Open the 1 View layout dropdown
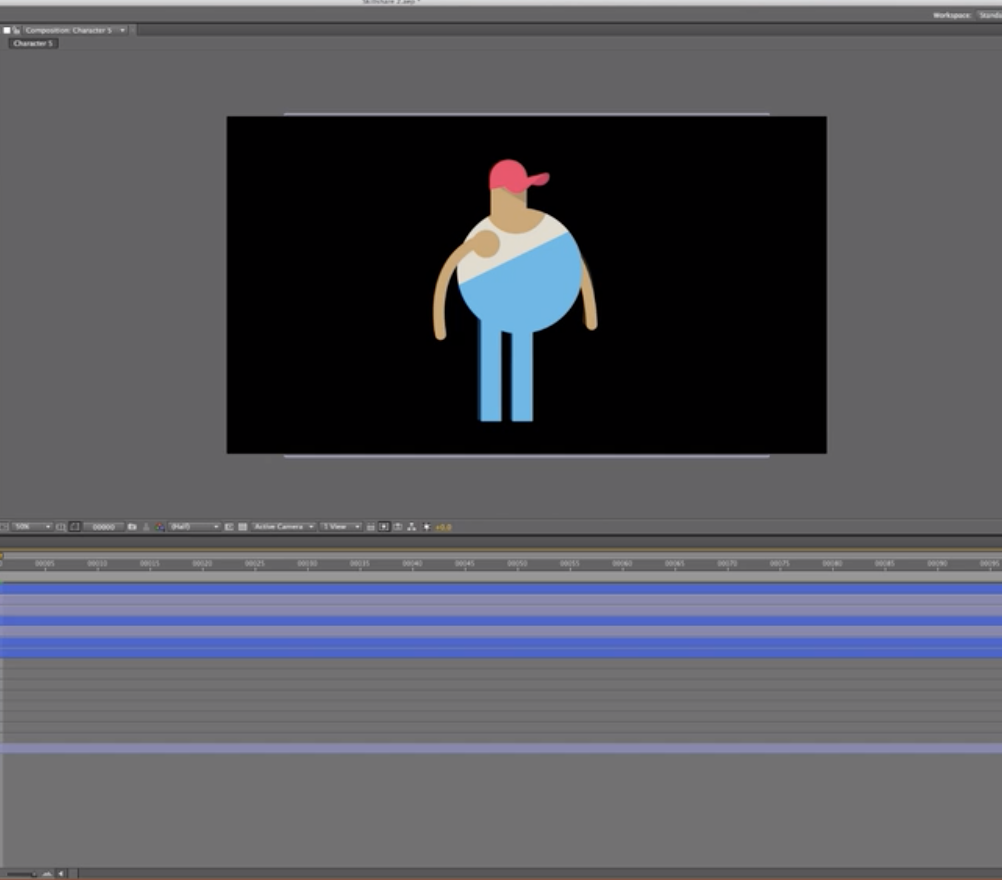This screenshot has height=880, width=1002. click(339, 526)
